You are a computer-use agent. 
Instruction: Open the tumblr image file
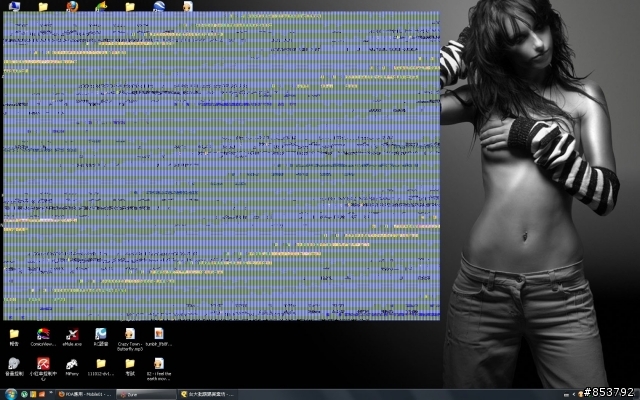[x=159, y=338]
